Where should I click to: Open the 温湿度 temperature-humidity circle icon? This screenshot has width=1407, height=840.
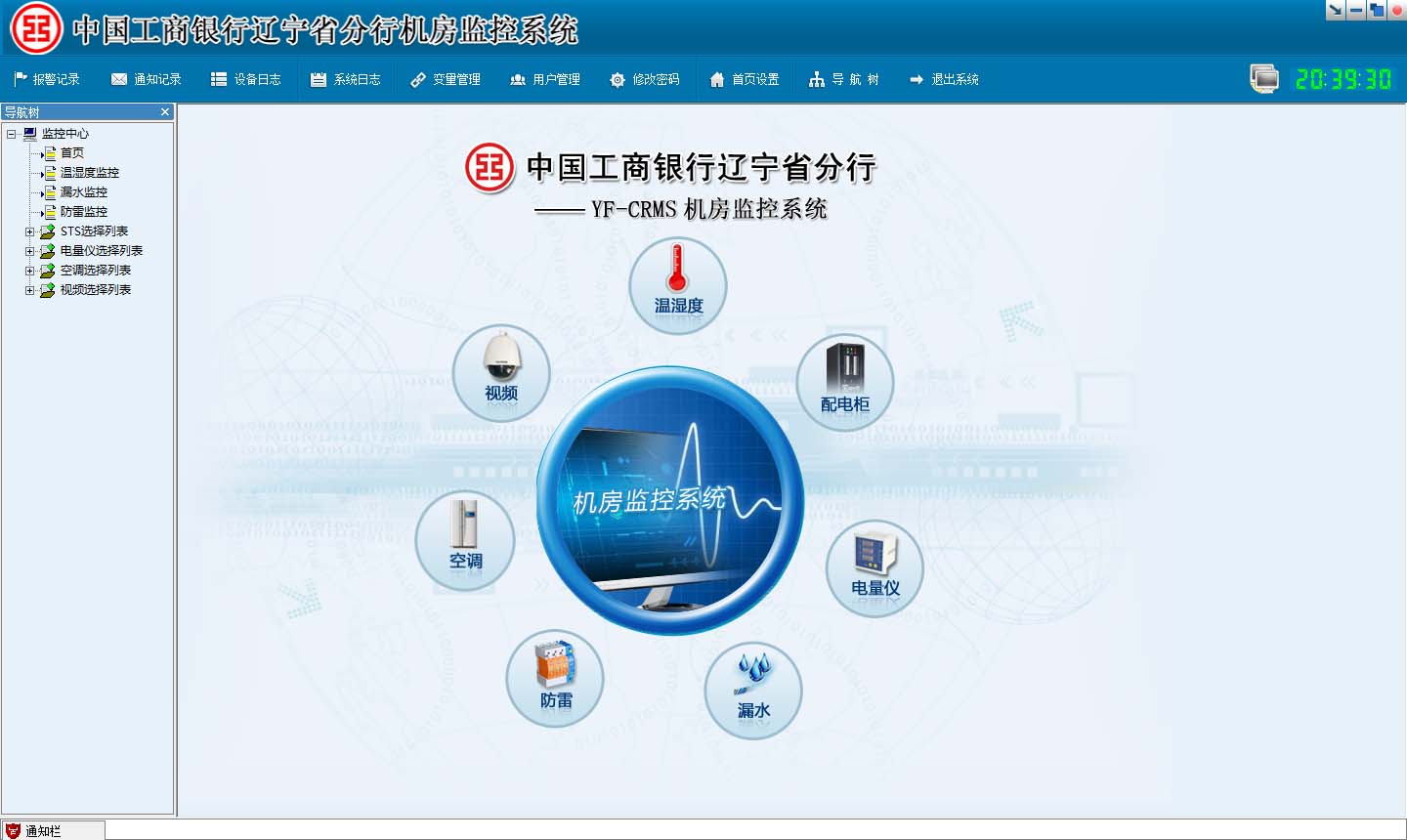coord(678,285)
